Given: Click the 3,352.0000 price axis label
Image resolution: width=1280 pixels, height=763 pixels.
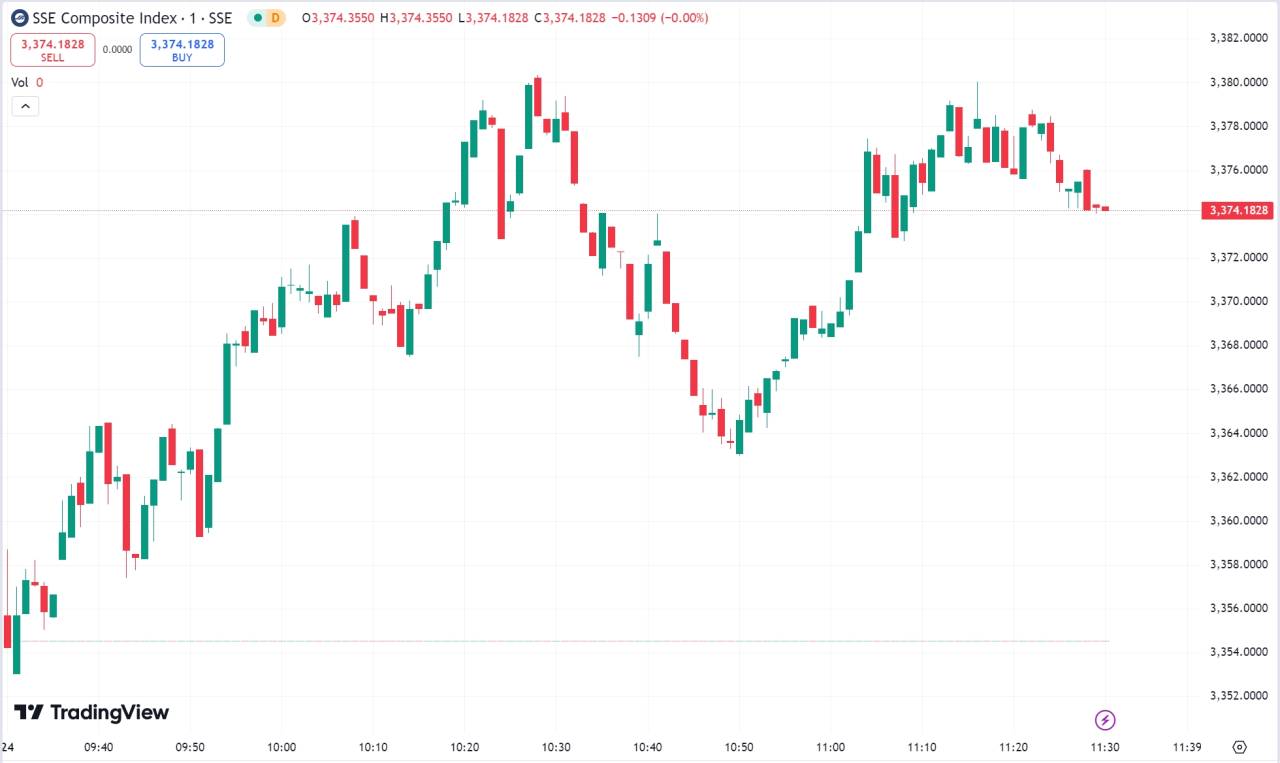Looking at the screenshot, I should point(1238,695).
